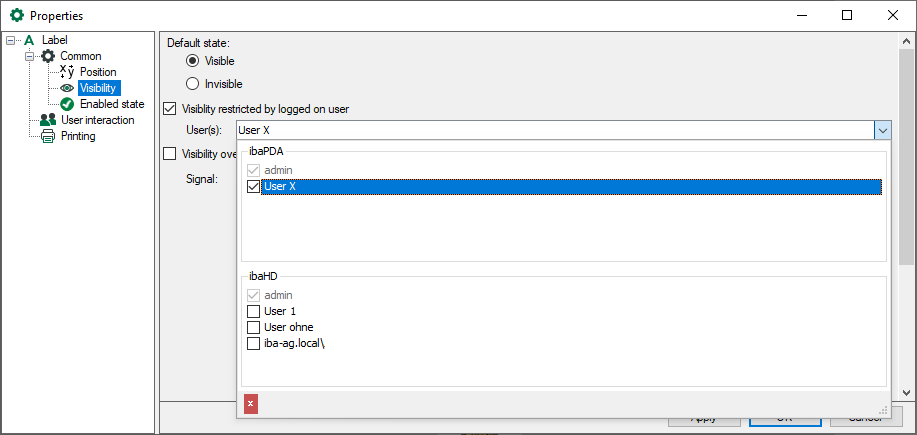
Task: Uncheck User X in ibaPDA list
Action: [253, 186]
